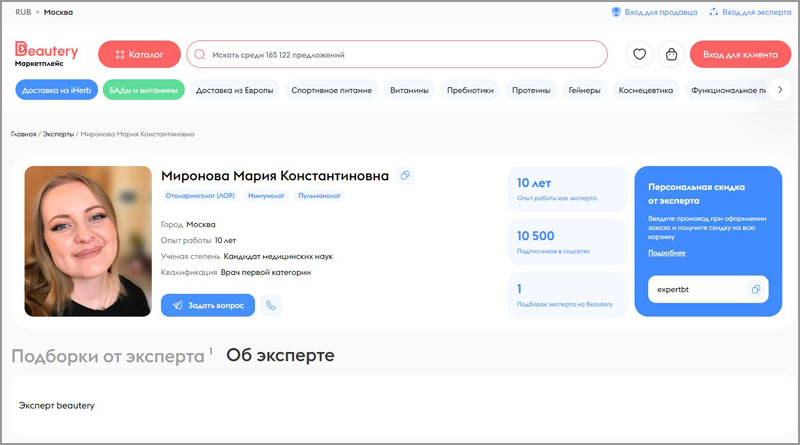Click Отоларинголог (ЛОР) specialty tag
800x445 pixels.
(200, 195)
